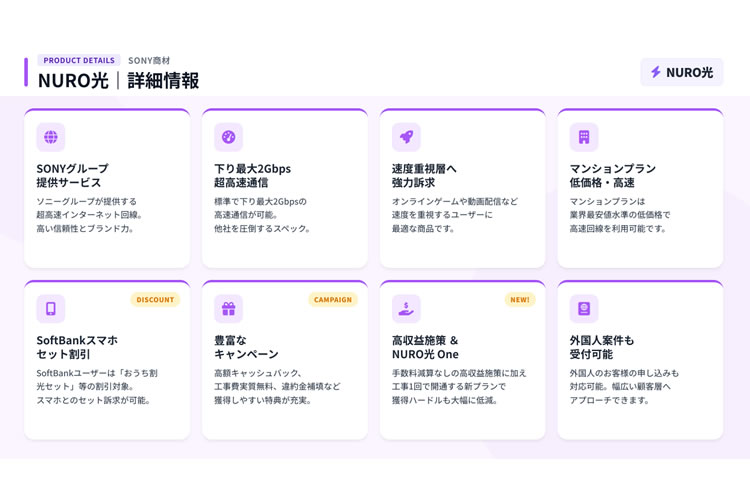Open the SoftBankスマホ セット割引 card title

(77, 347)
